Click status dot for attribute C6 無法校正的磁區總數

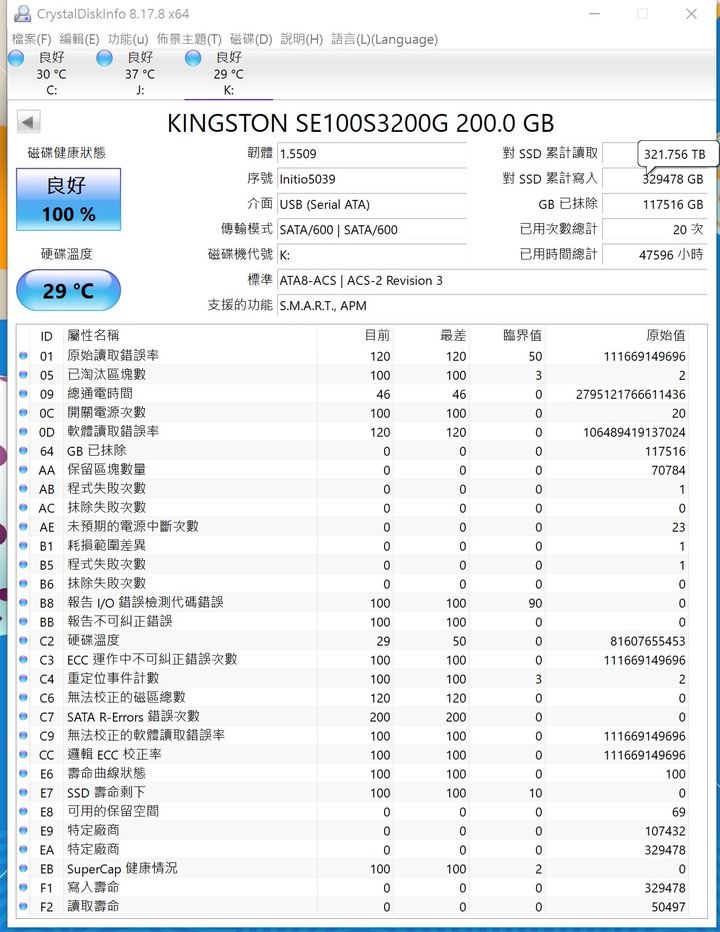(x=23, y=697)
